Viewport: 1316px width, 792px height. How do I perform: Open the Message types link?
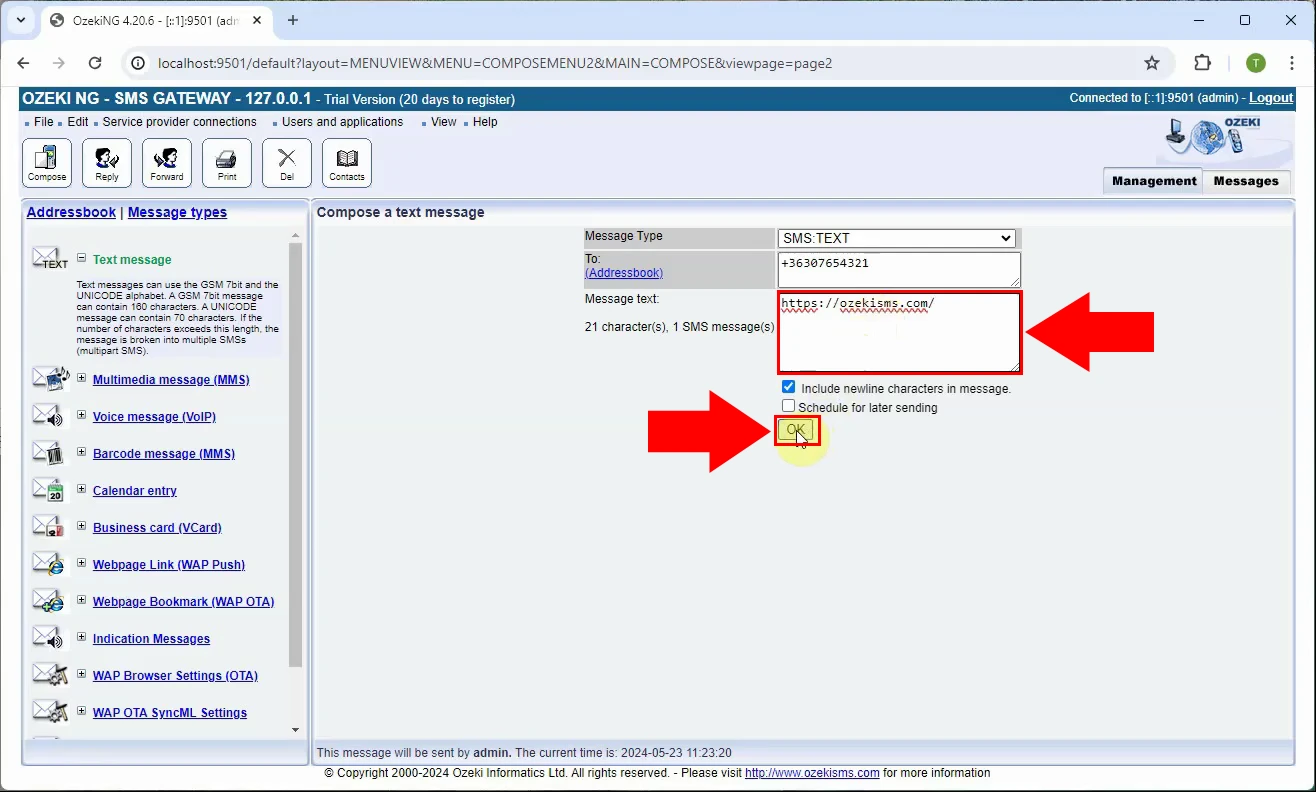point(177,212)
